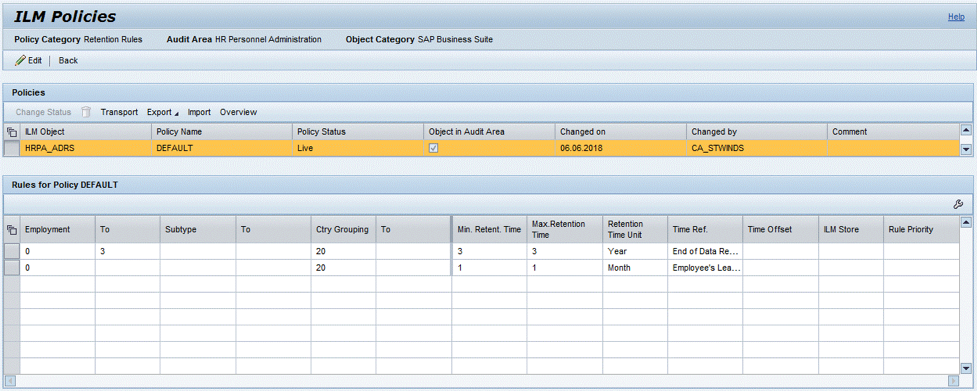977x391 pixels.
Task: Click the Comment column header
Action: (x=893, y=132)
